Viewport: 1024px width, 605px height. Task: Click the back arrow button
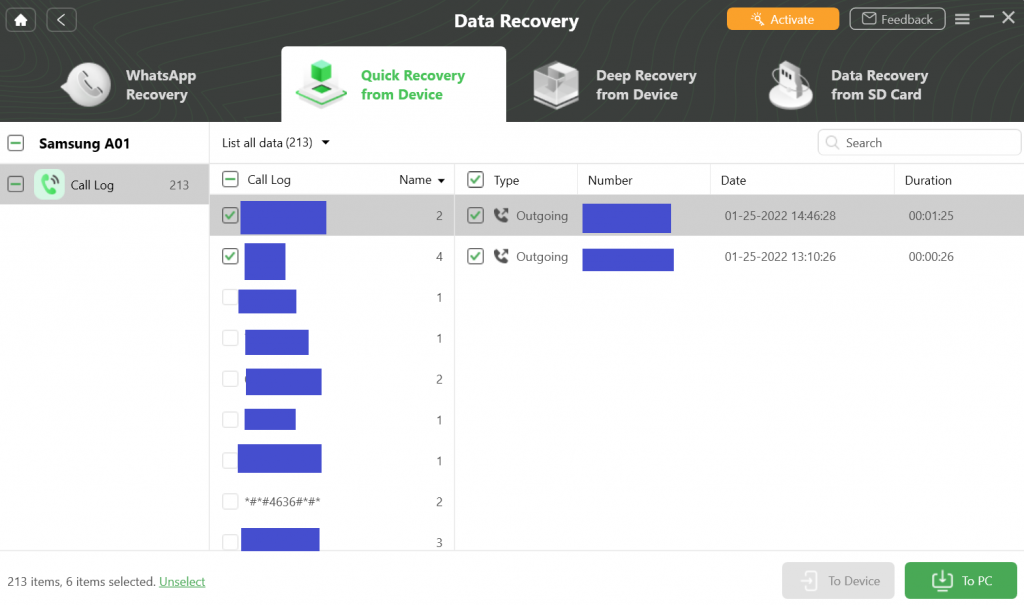pos(61,20)
